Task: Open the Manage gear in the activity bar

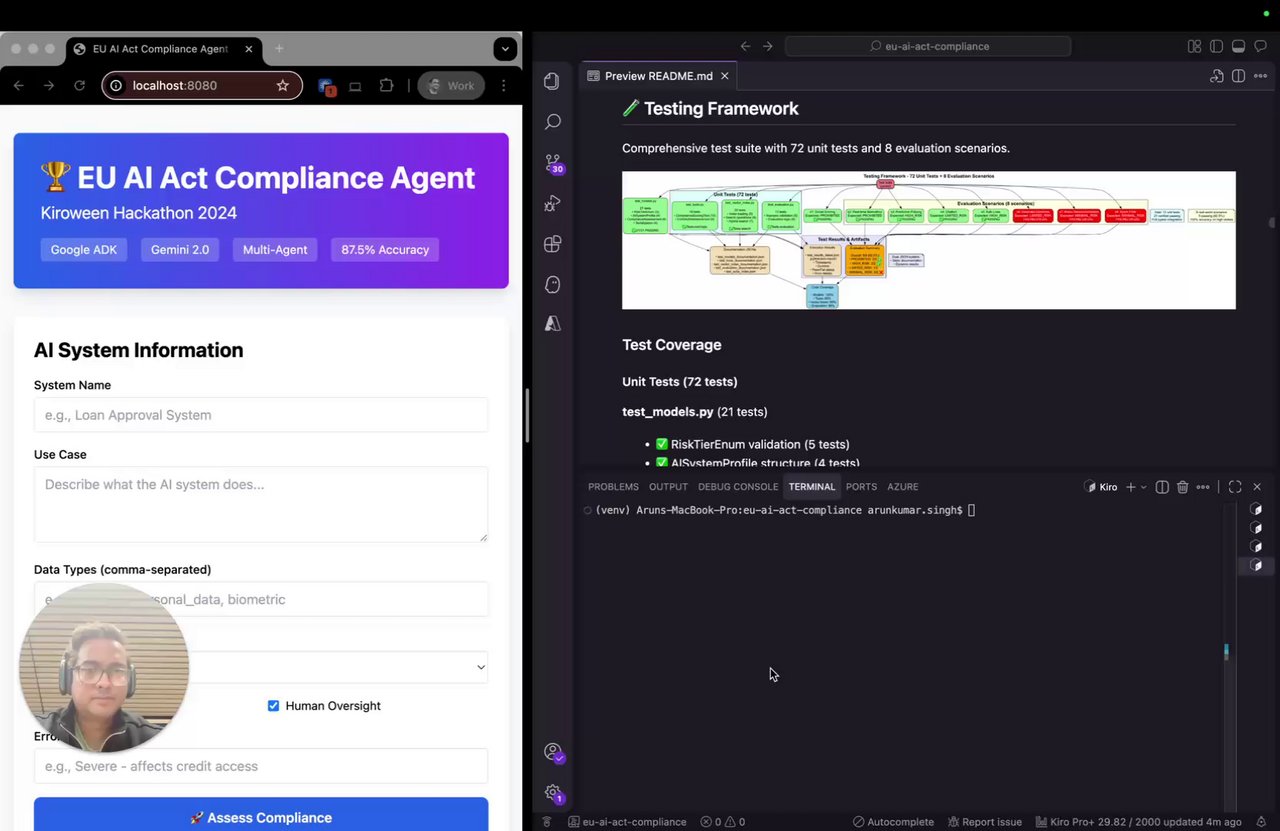Action: (552, 793)
